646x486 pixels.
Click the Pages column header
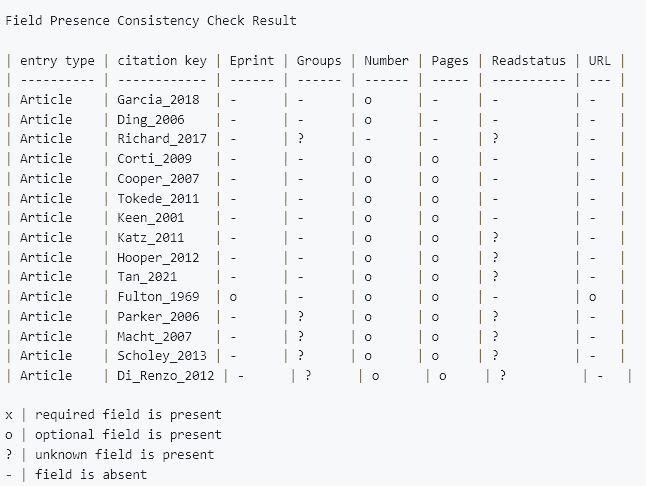(450, 61)
